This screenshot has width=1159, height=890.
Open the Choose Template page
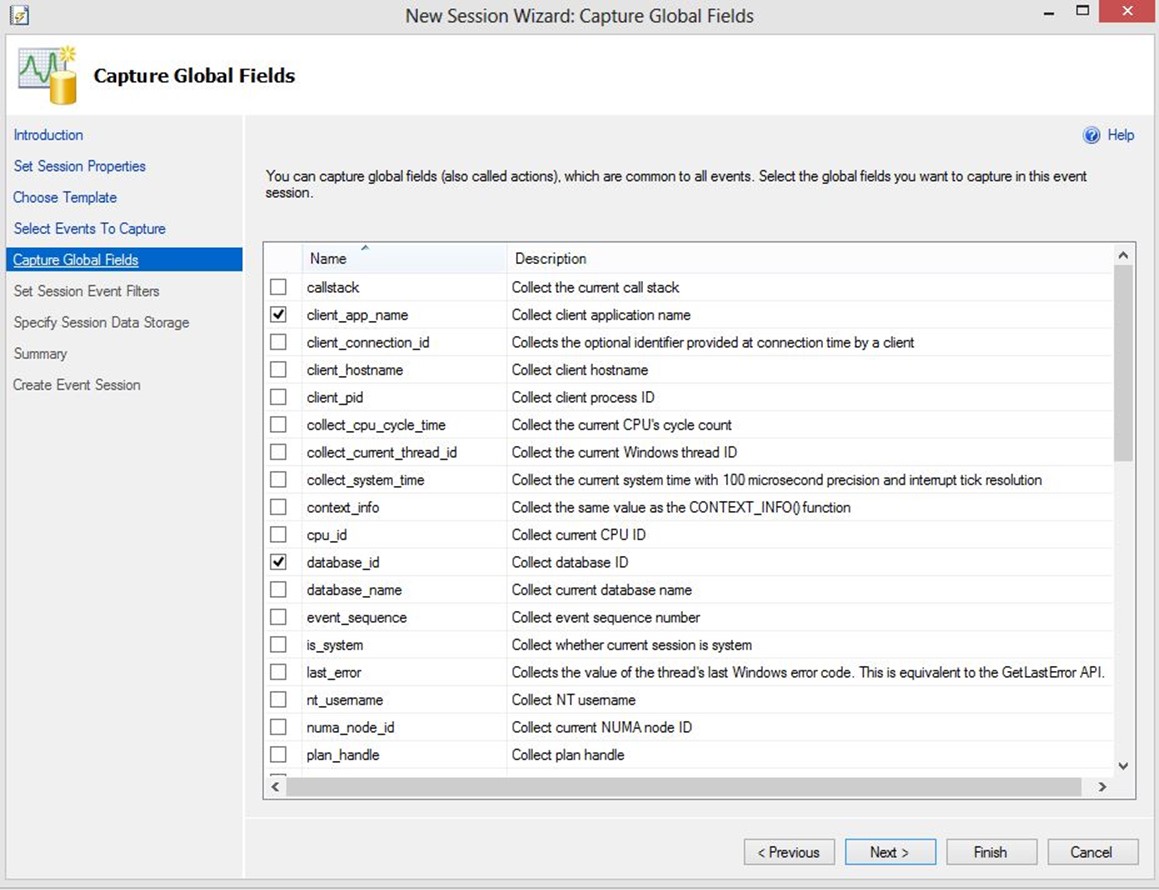pos(65,197)
